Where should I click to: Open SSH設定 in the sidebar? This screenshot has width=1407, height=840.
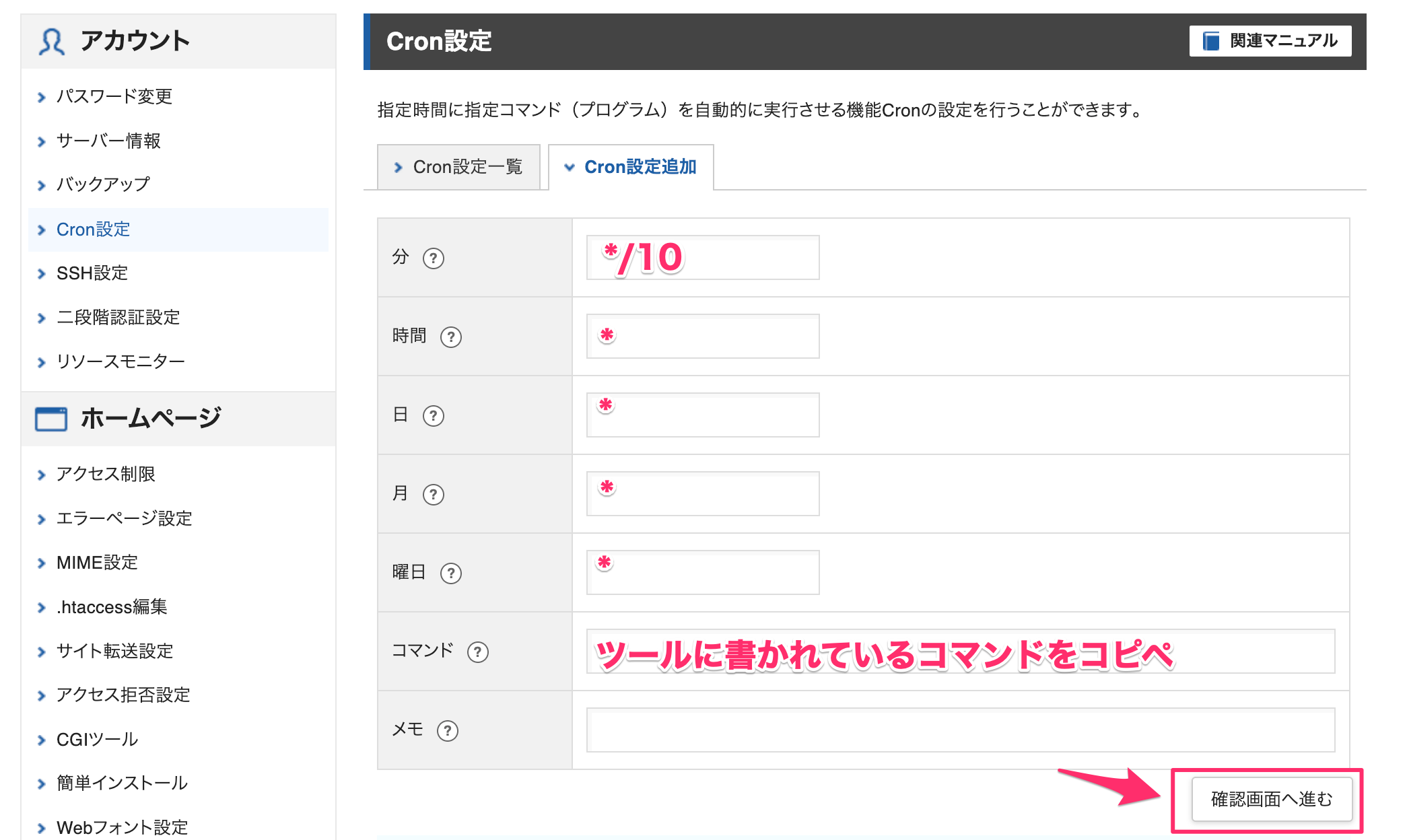pos(92,273)
